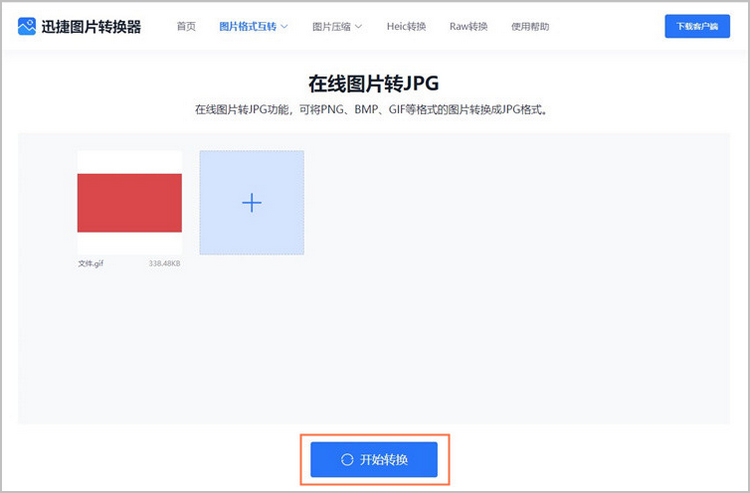The width and height of the screenshot is (750, 493).
Task: Go to the 首页 page
Action: point(186,26)
